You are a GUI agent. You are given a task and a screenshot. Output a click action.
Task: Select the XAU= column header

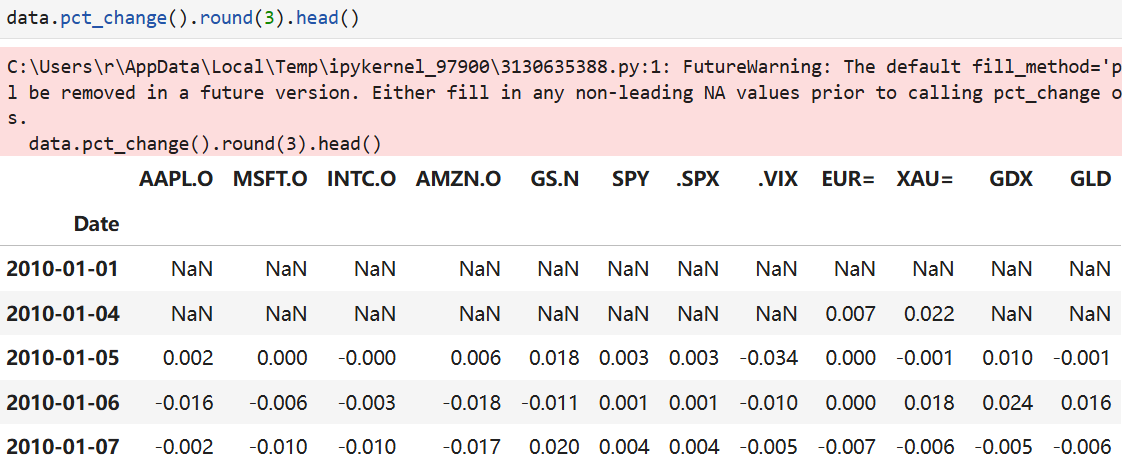point(925,180)
